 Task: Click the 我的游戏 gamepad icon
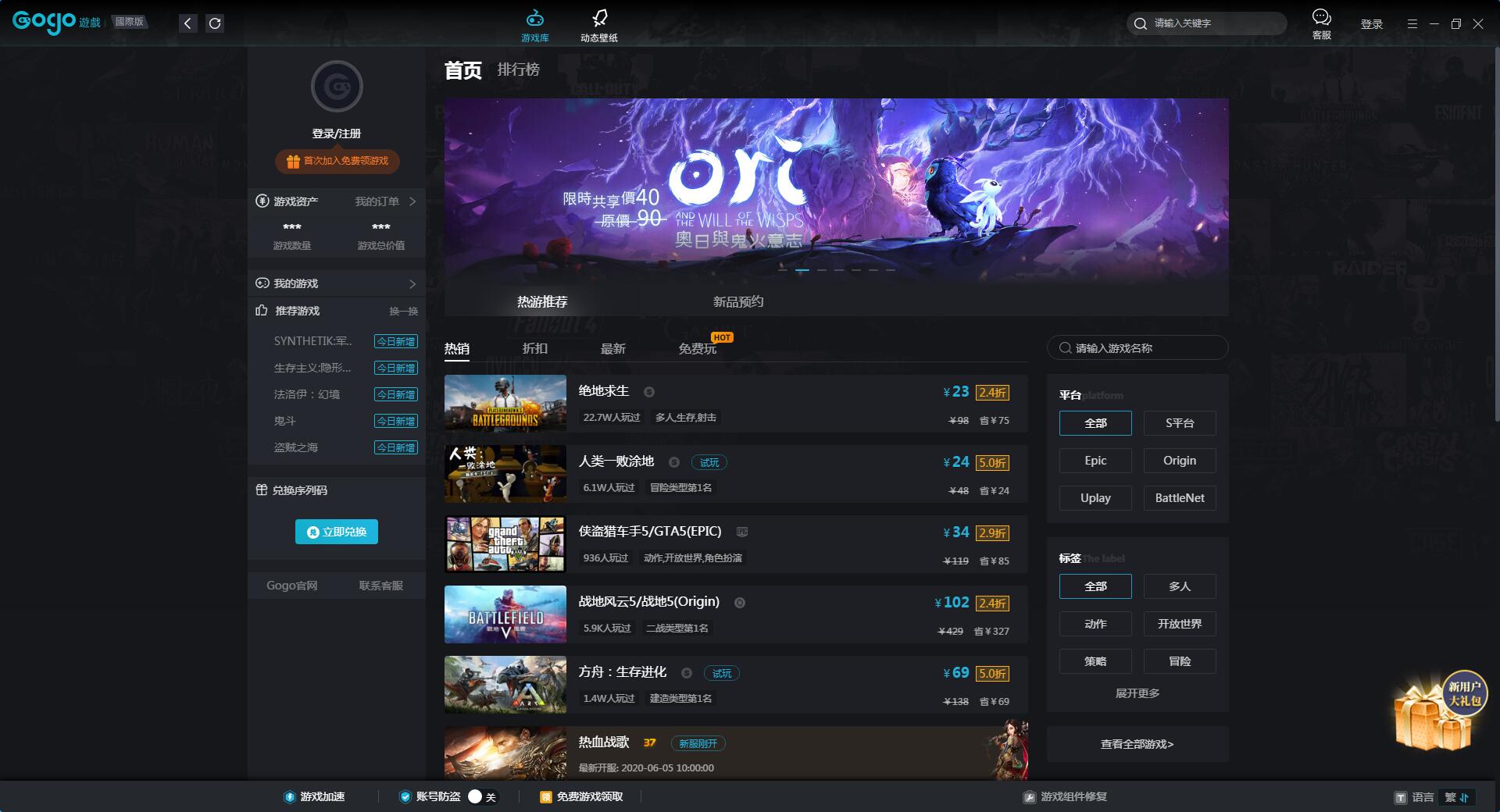pos(262,283)
